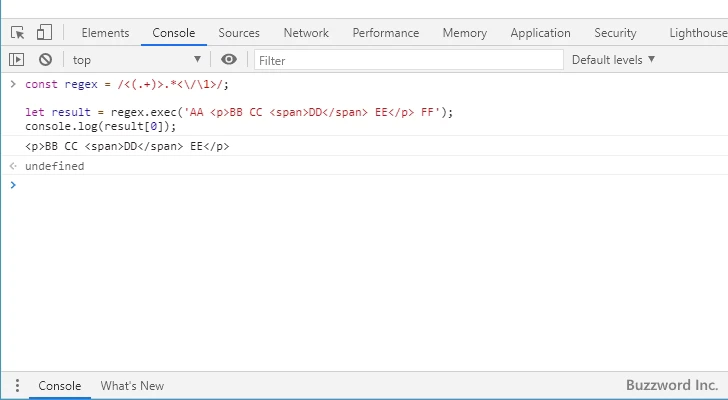Screen dimensions: 728x400
Task: Toggle the device toolbar icon
Action: click(45, 33)
